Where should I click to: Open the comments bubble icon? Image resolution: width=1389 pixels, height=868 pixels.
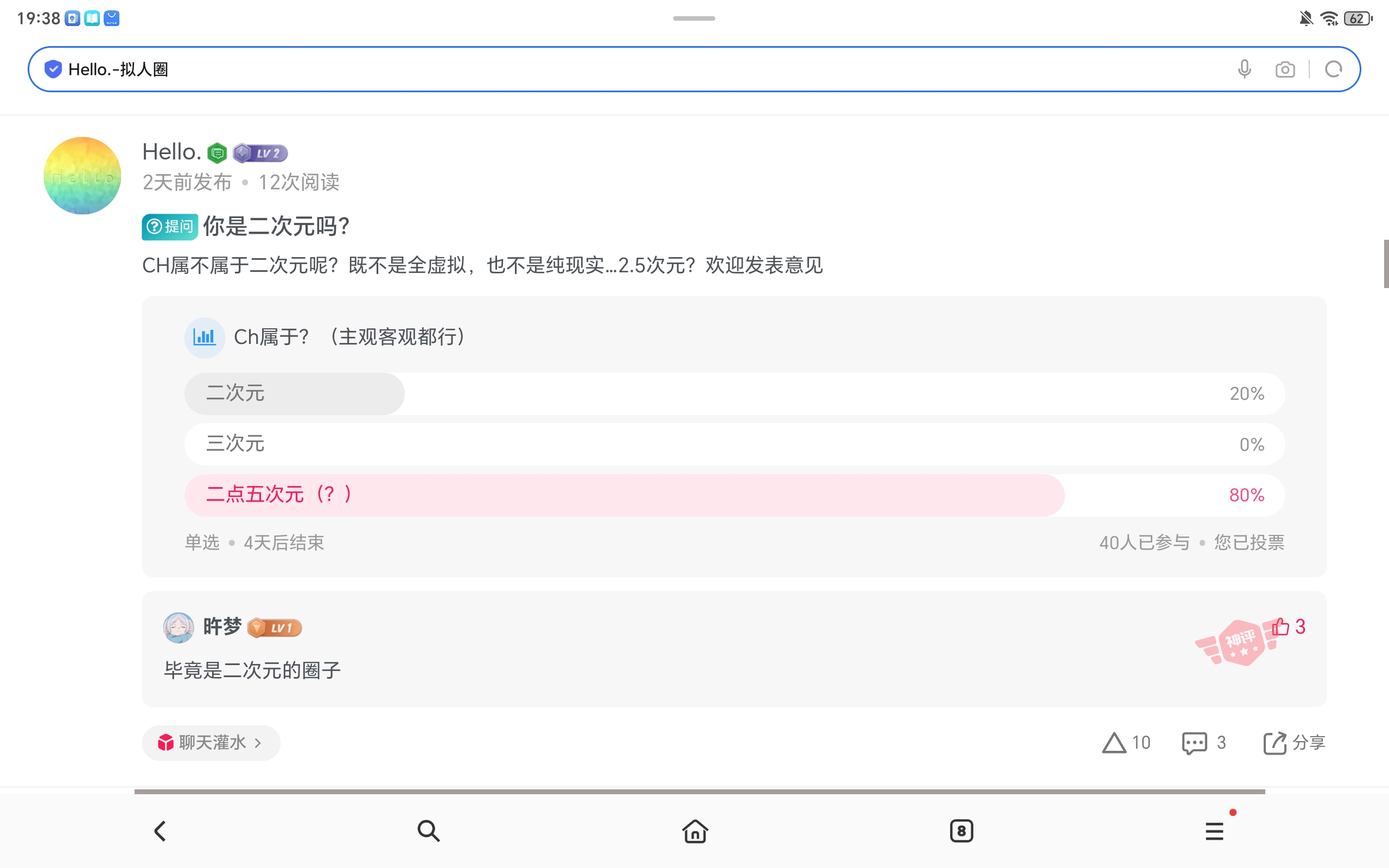1194,742
